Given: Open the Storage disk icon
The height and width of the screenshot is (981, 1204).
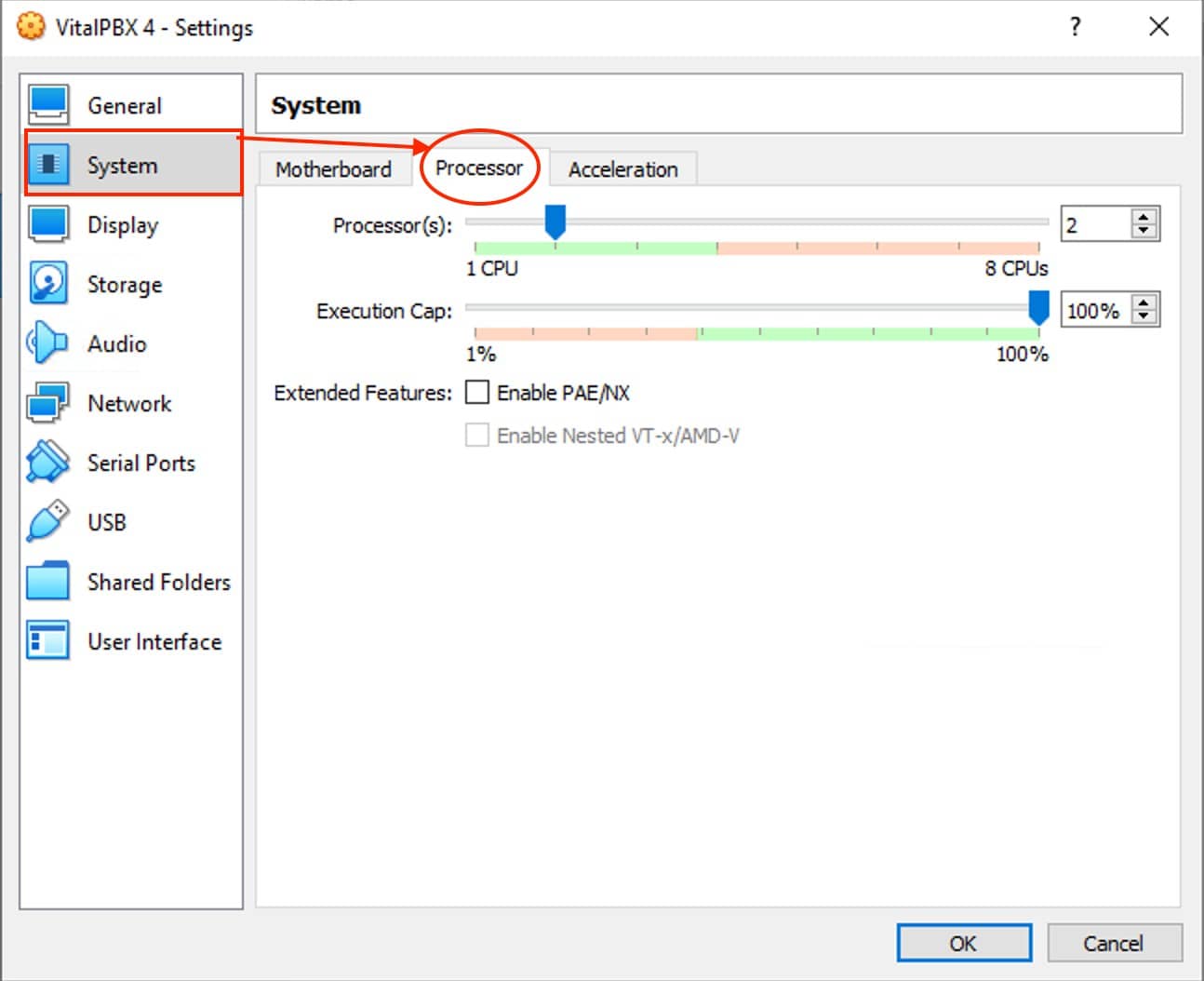Looking at the screenshot, I should click(48, 284).
